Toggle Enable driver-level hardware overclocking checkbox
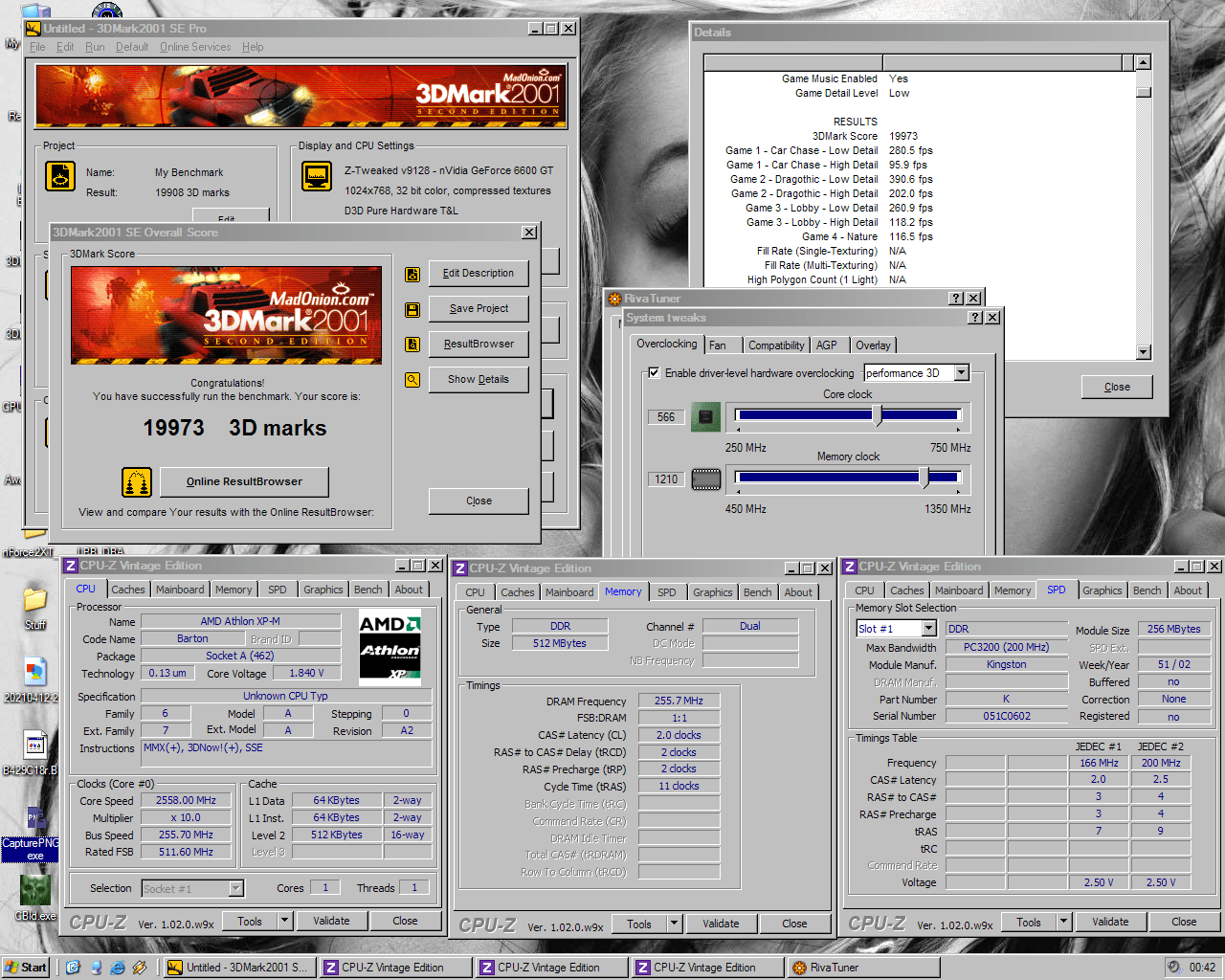 pyautogui.click(x=654, y=373)
